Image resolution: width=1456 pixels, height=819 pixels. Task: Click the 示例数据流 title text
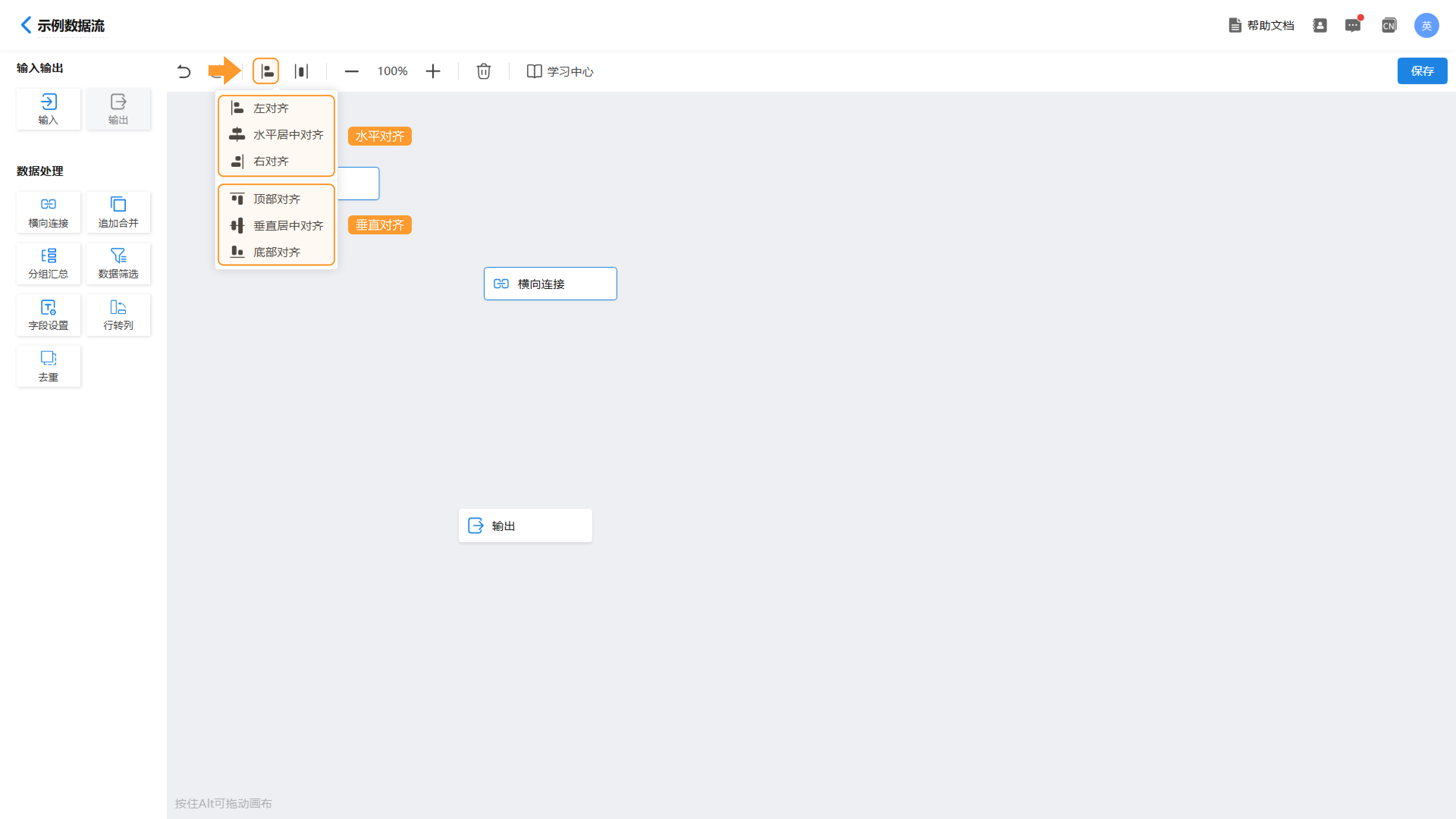click(x=71, y=25)
